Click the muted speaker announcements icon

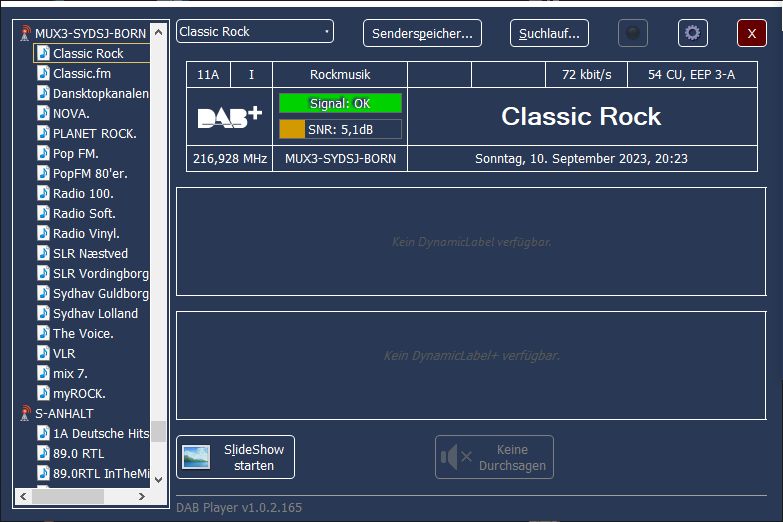[456, 457]
